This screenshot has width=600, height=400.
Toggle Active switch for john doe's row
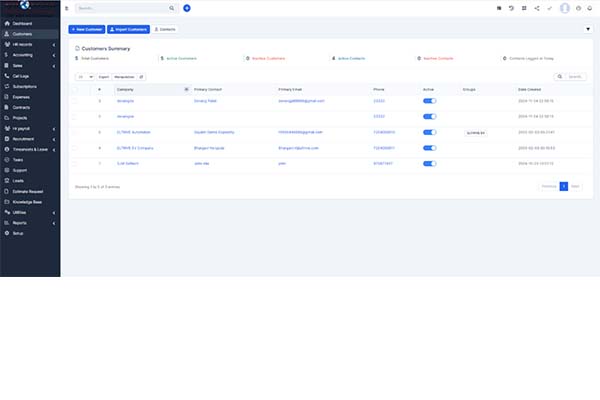click(429, 163)
